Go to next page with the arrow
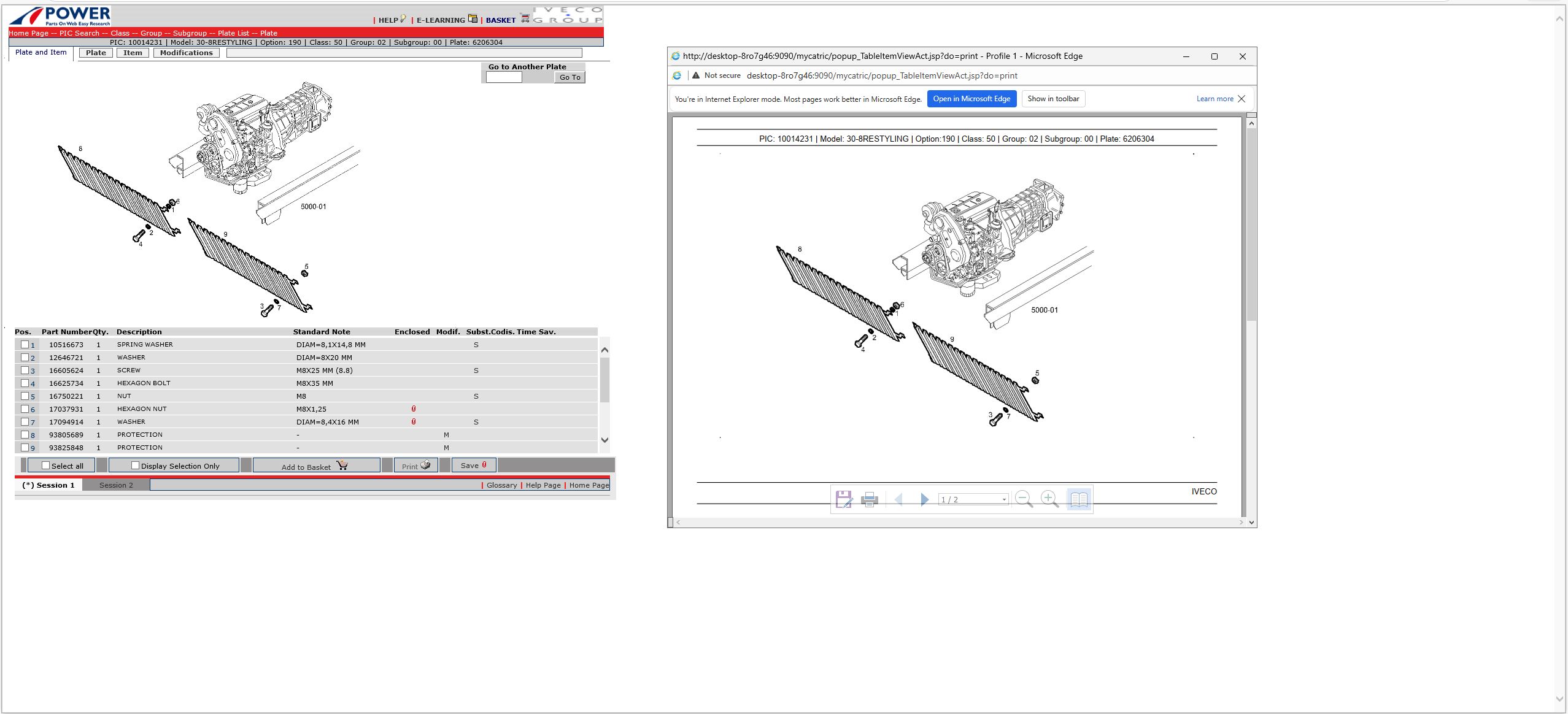The height and width of the screenshot is (714, 1568). [924, 499]
